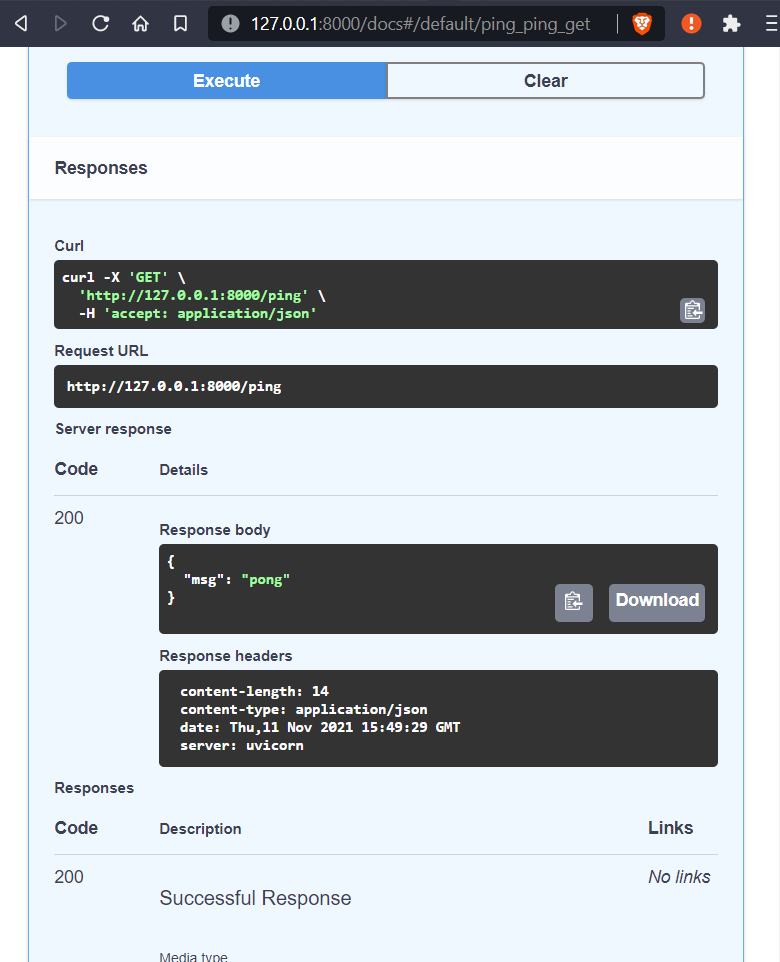Open Brave Shields lion icon
The height and width of the screenshot is (962, 780).
point(642,24)
